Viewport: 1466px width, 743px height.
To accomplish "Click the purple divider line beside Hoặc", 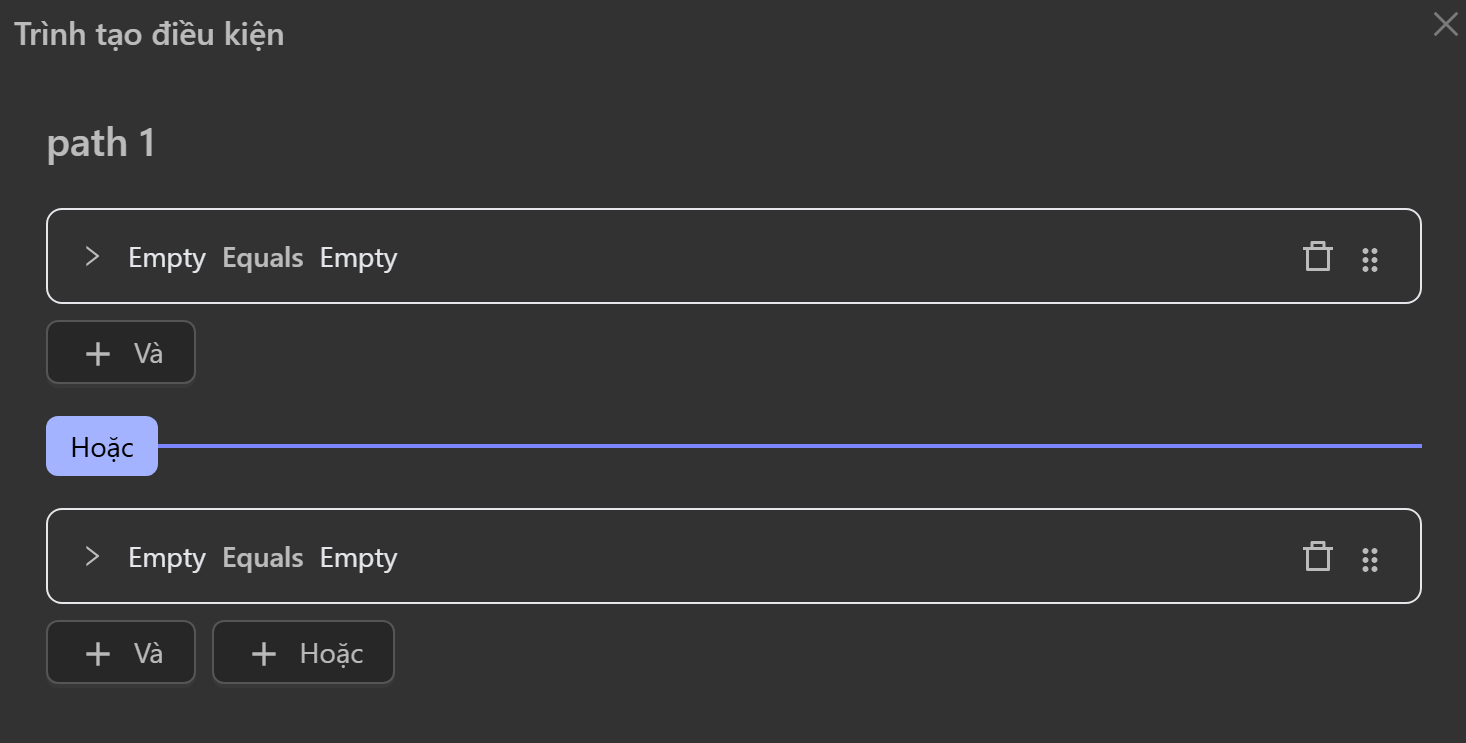I will (x=790, y=446).
